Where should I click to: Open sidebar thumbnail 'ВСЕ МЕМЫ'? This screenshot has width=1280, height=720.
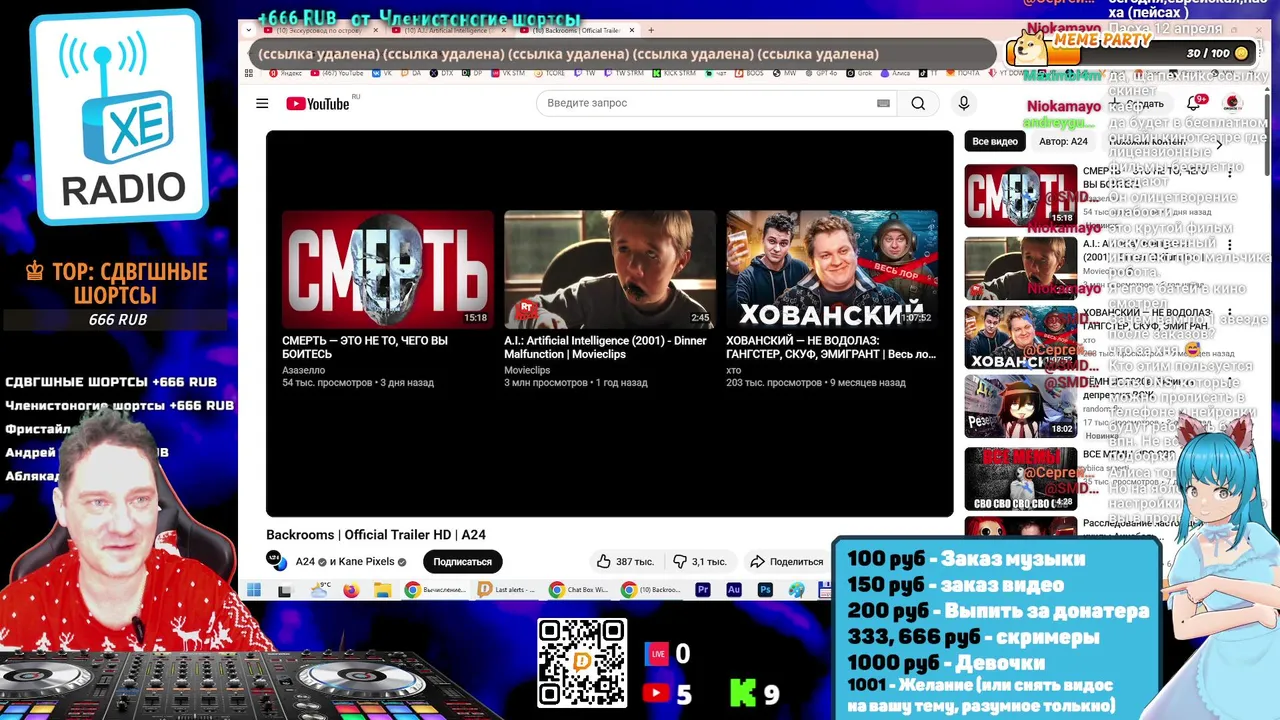pyautogui.click(x=1020, y=478)
